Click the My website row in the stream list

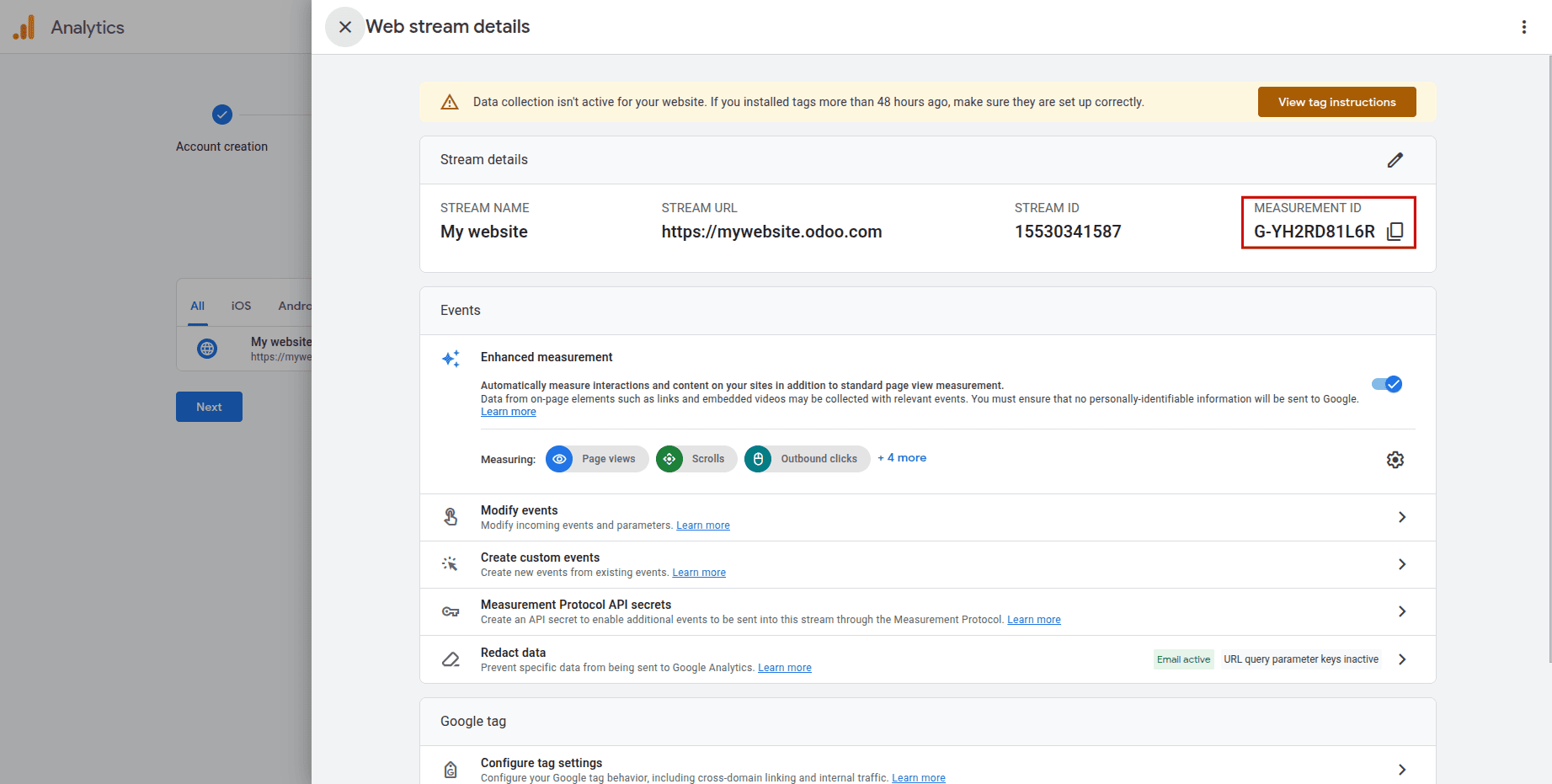(244, 349)
